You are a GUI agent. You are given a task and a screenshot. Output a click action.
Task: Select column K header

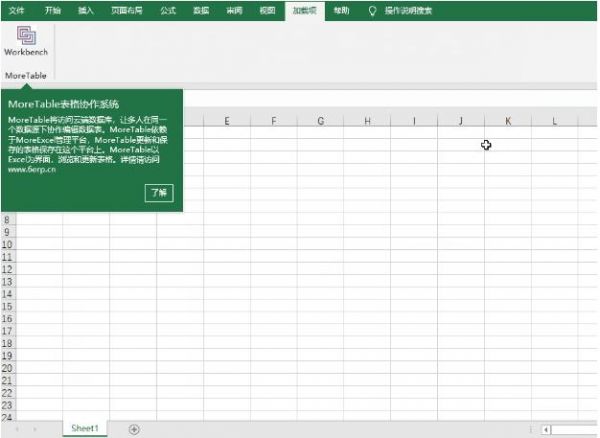pos(508,121)
